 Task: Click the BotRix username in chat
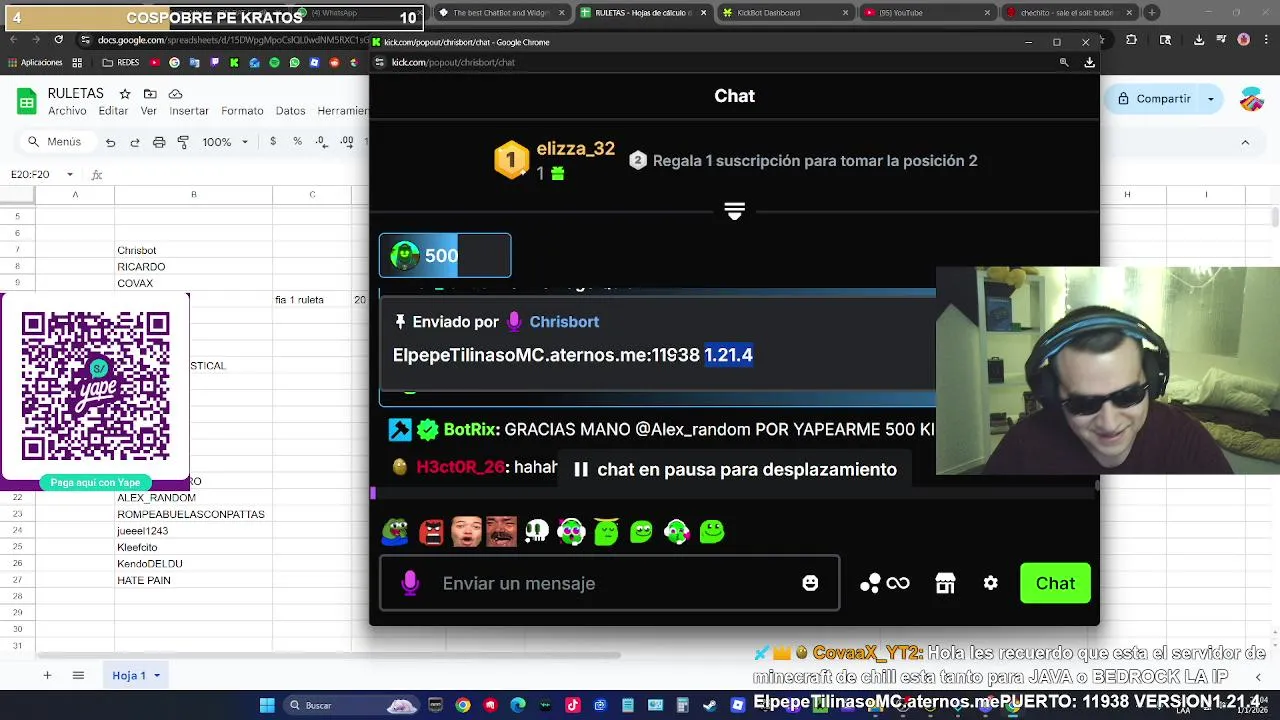[x=470, y=430]
